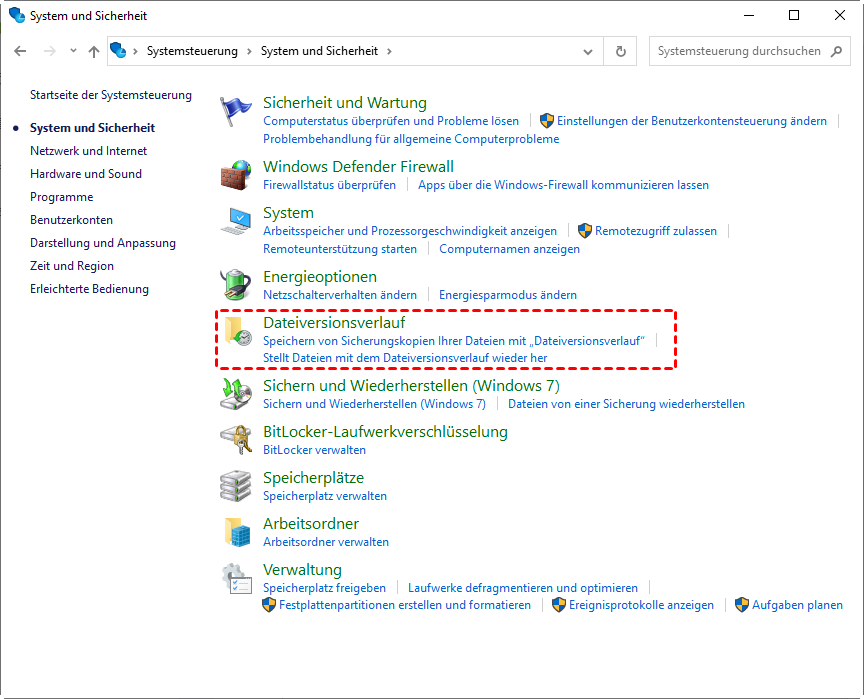
Task: Click the Dateiversionsverlauf folder clock icon
Action: [237, 331]
